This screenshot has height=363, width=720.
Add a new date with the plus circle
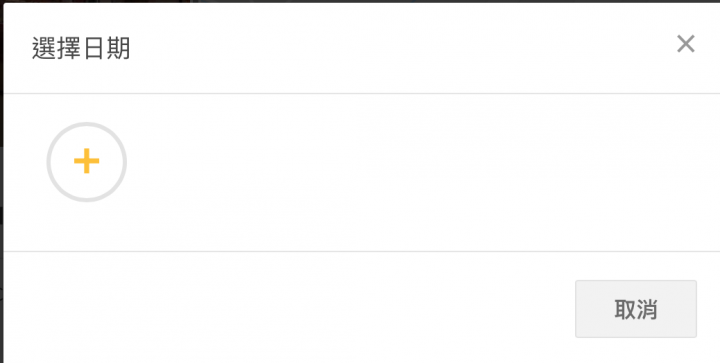tap(86, 162)
